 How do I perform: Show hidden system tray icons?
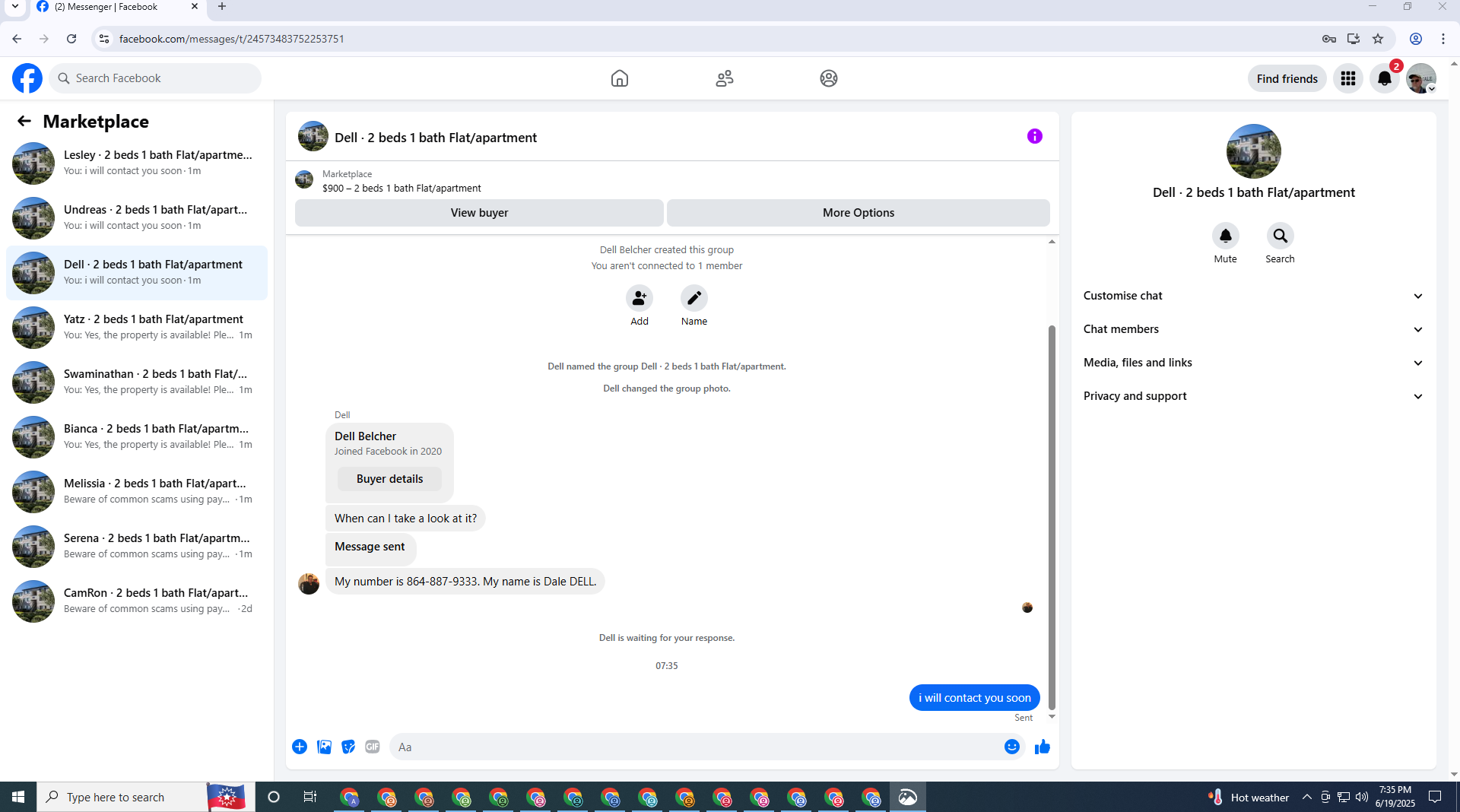[x=1306, y=797]
